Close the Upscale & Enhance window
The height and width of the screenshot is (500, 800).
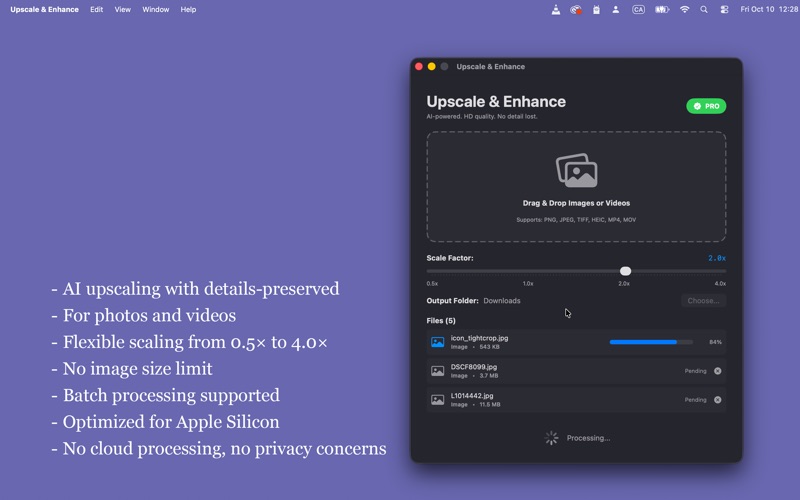click(419, 66)
